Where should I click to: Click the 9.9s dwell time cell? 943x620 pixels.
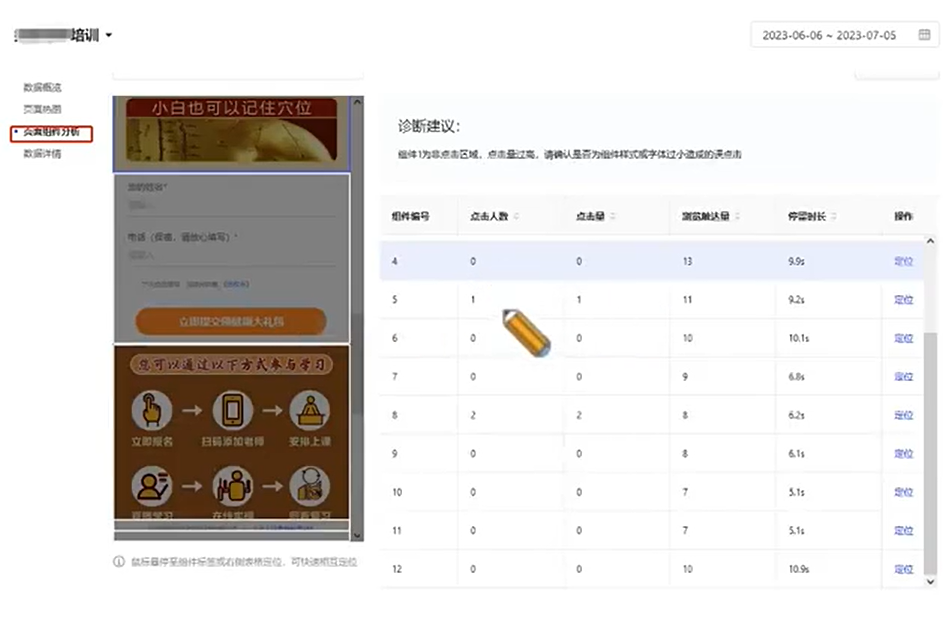pos(796,261)
